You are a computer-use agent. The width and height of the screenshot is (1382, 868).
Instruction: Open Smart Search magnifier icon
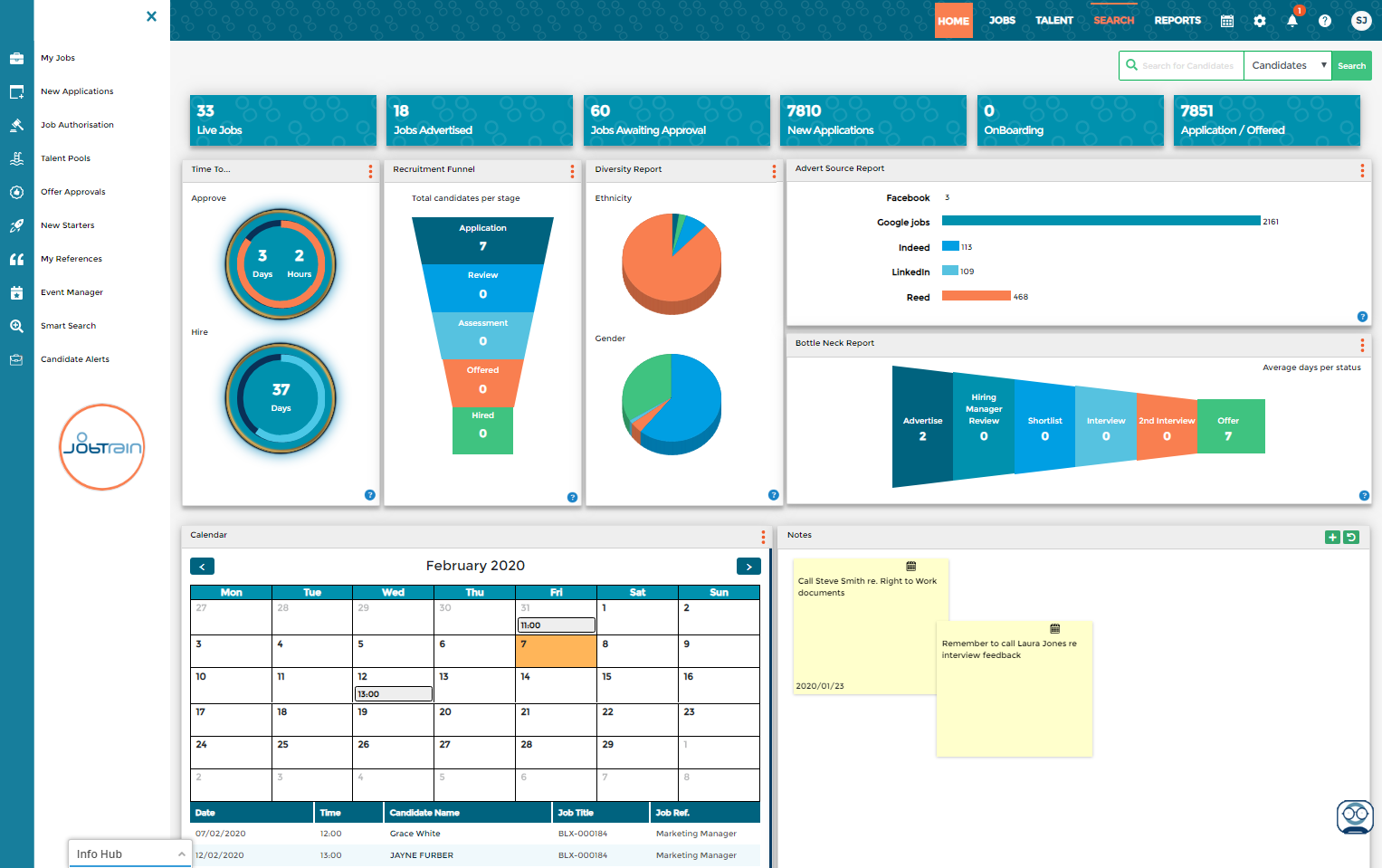pyautogui.click(x=16, y=325)
